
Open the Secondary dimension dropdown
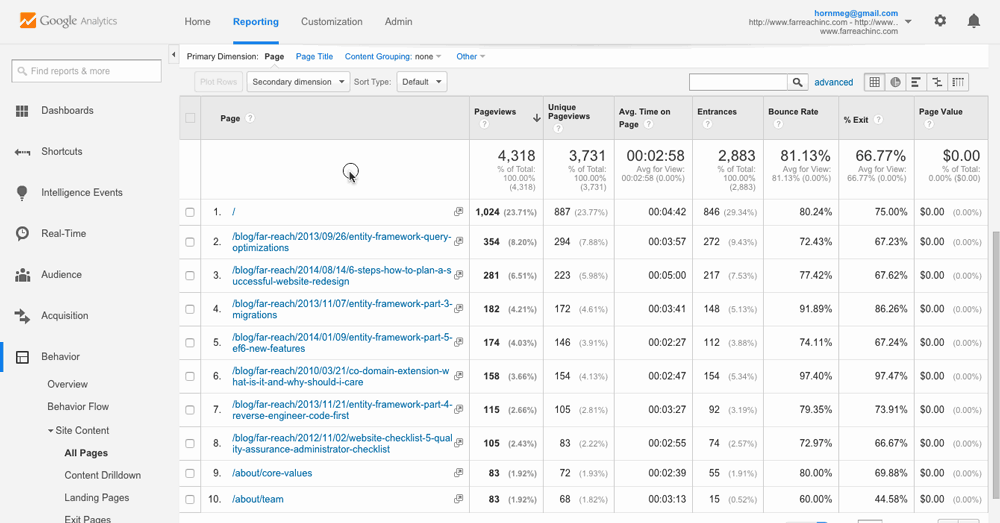(x=298, y=82)
